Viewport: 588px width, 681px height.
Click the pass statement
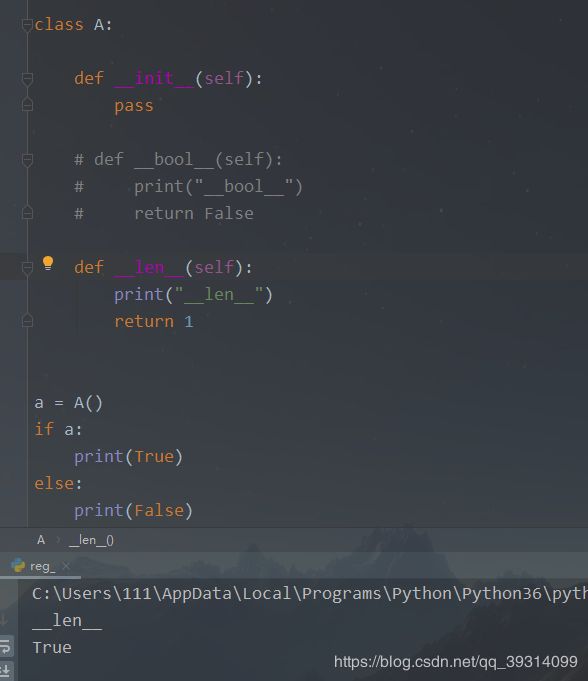134,106
